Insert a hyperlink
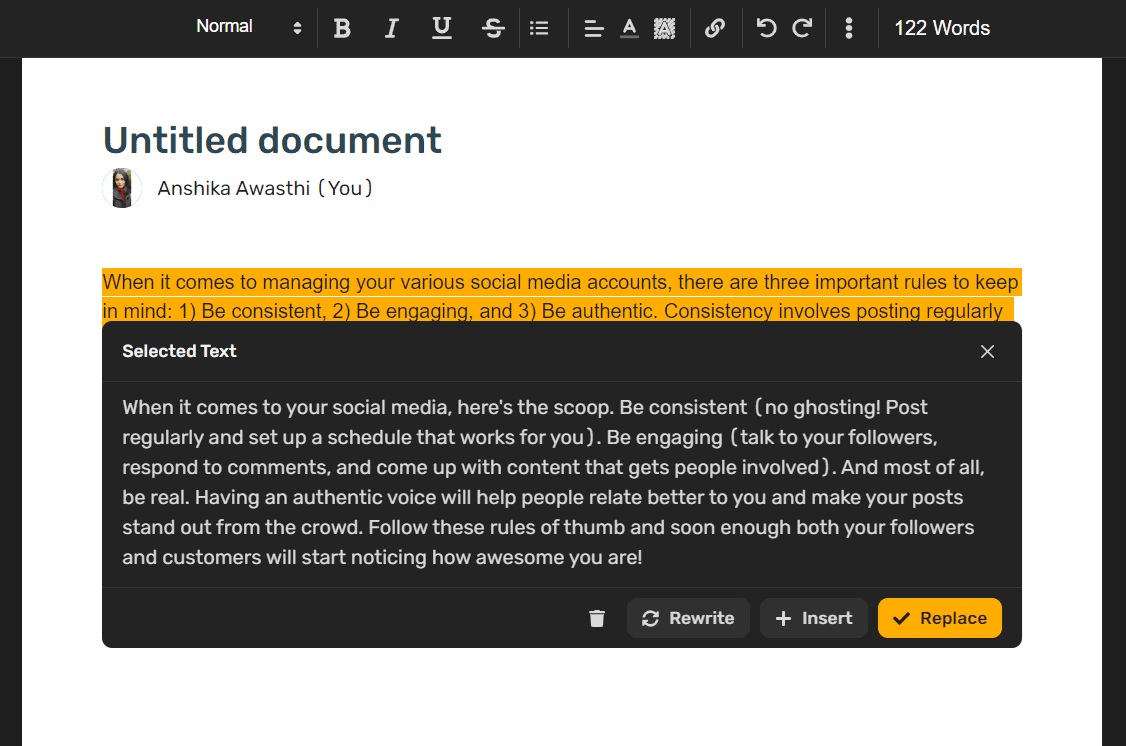This screenshot has height=746, width=1126. point(714,28)
